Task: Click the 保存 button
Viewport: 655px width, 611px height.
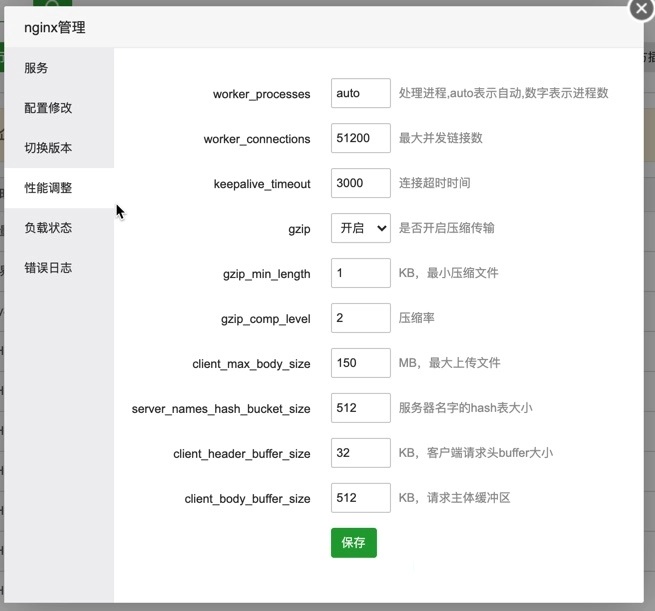Action: 353,542
